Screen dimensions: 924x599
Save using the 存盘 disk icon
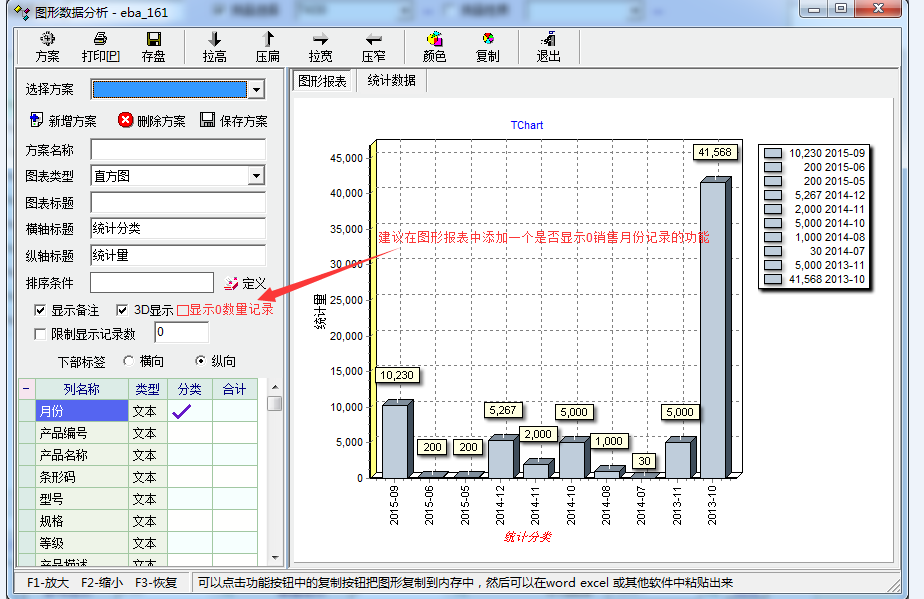153,46
